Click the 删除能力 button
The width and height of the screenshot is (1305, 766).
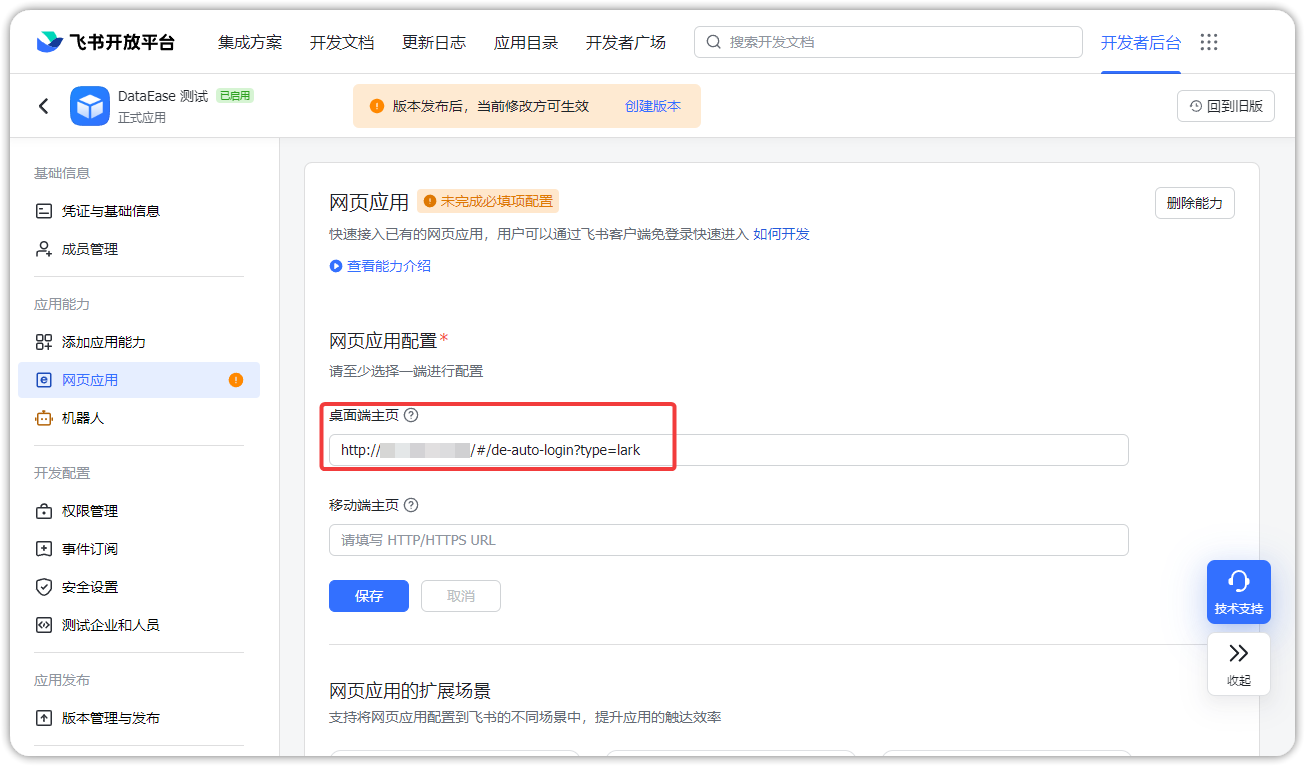tap(1195, 203)
